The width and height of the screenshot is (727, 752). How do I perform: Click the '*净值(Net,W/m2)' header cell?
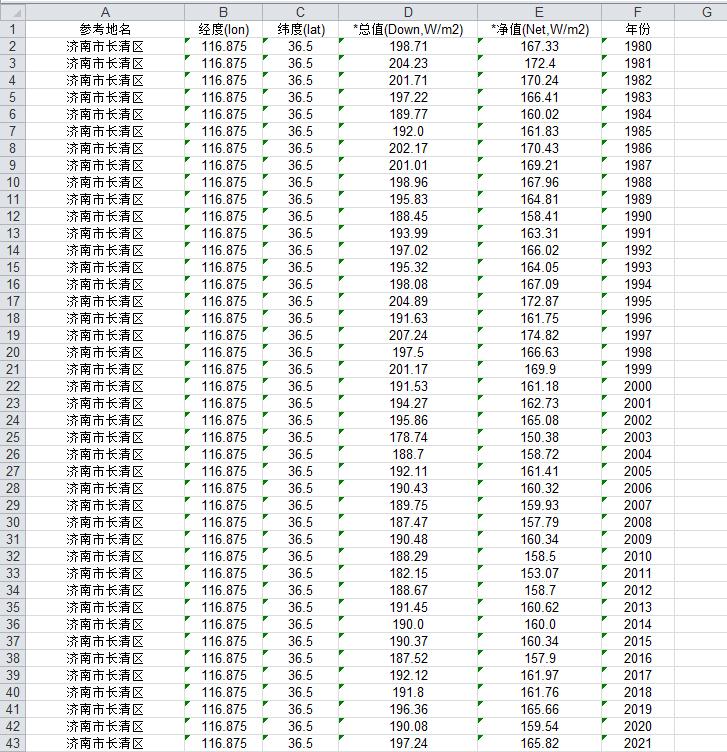(x=539, y=29)
